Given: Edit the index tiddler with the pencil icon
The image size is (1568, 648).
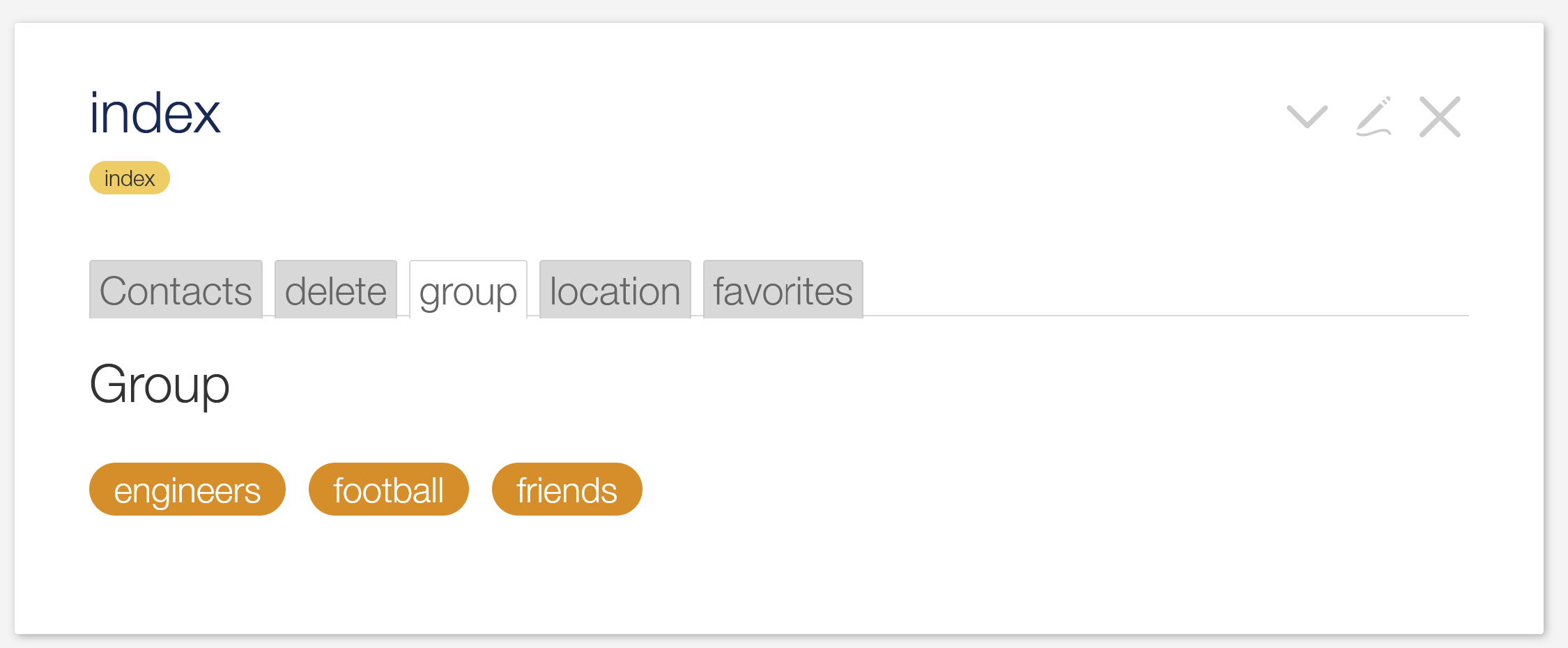Looking at the screenshot, I should 1374,116.
